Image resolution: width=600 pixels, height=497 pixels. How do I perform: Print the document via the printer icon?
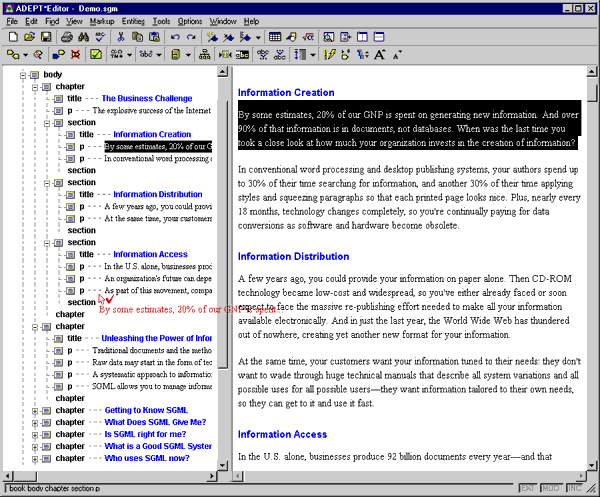pos(67,37)
